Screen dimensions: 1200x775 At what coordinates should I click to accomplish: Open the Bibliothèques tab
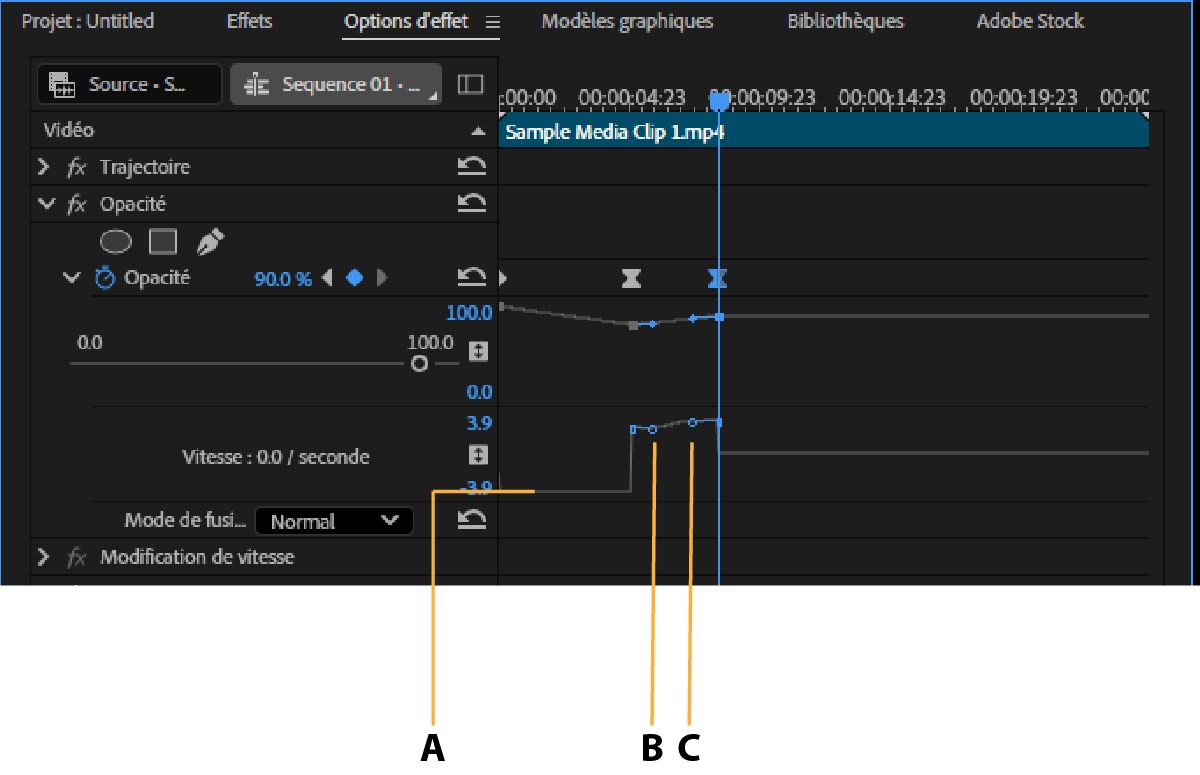843,21
